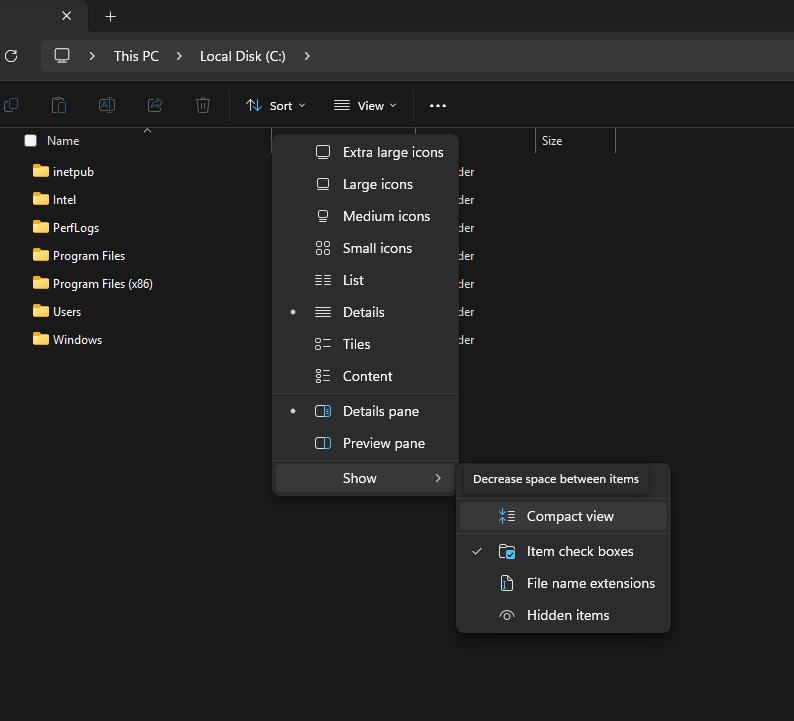Click the Program Files (x86) folder icon
The height and width of the screenshot is (721, 794).
pyautogui.click(x=41, y=283)
